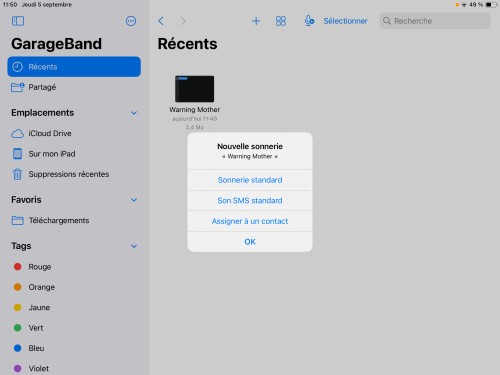The width and height of the screenshot is (500, 375).
Task: Click the Warning Mother file name
Action: (x=195, y=109)
